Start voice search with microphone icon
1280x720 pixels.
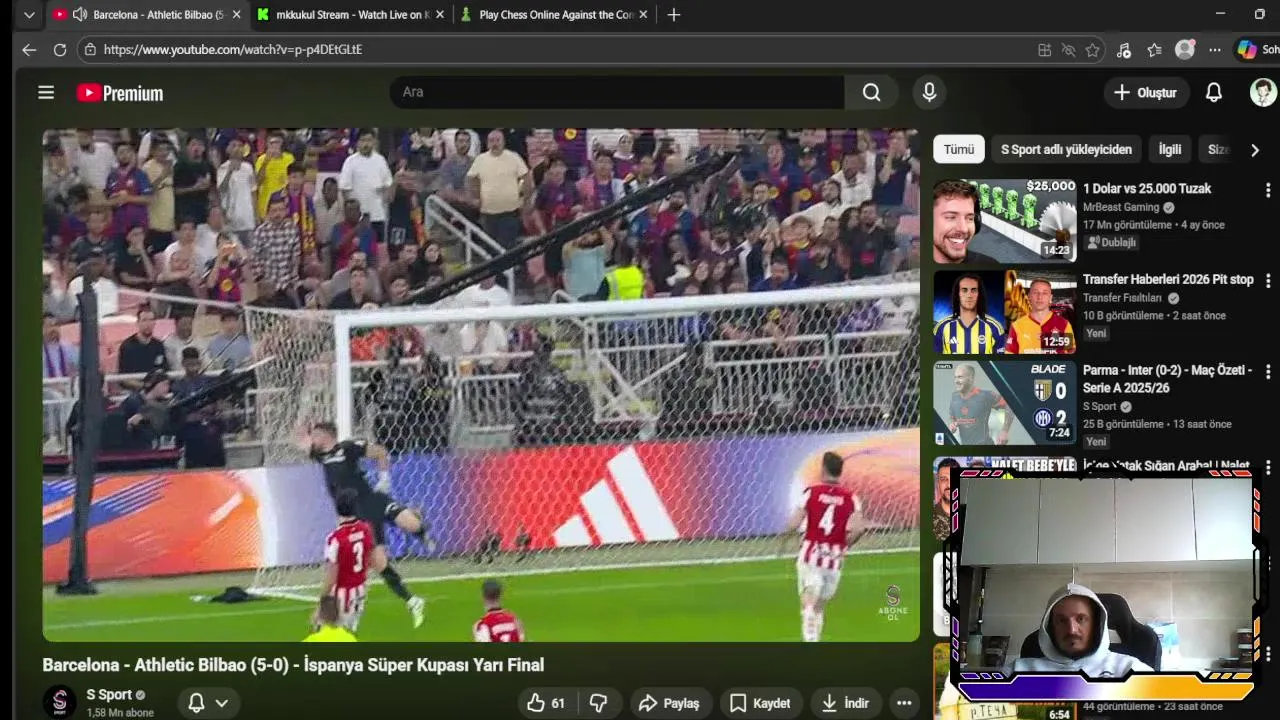coord(929,92)
